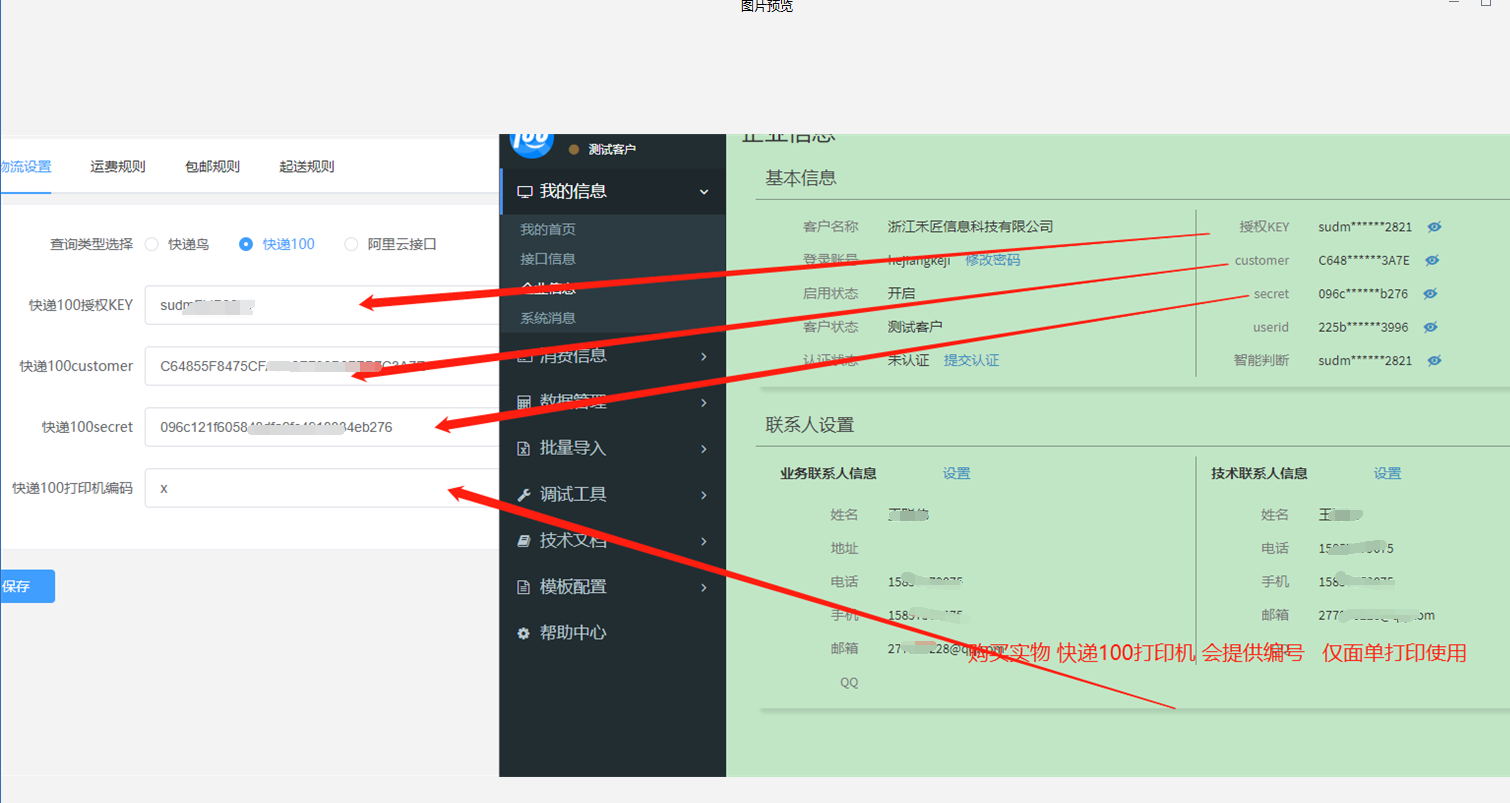The height and width of the screenshot is (803, 1510).
Task: Reveal the 智能判断 key via eye icon
Action: [1434, 360]
